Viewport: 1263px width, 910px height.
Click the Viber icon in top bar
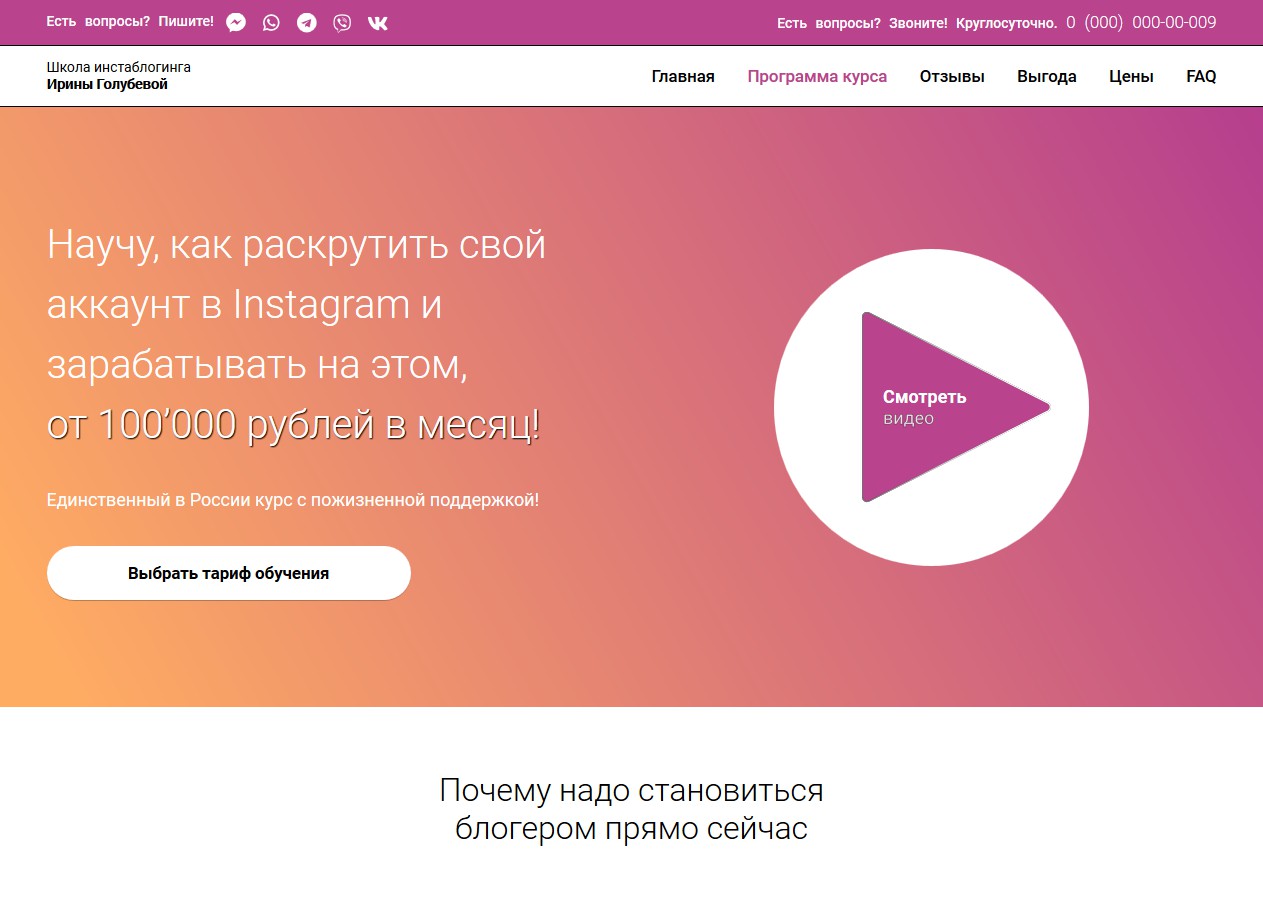pyautogui.click(x=342, y=22)
